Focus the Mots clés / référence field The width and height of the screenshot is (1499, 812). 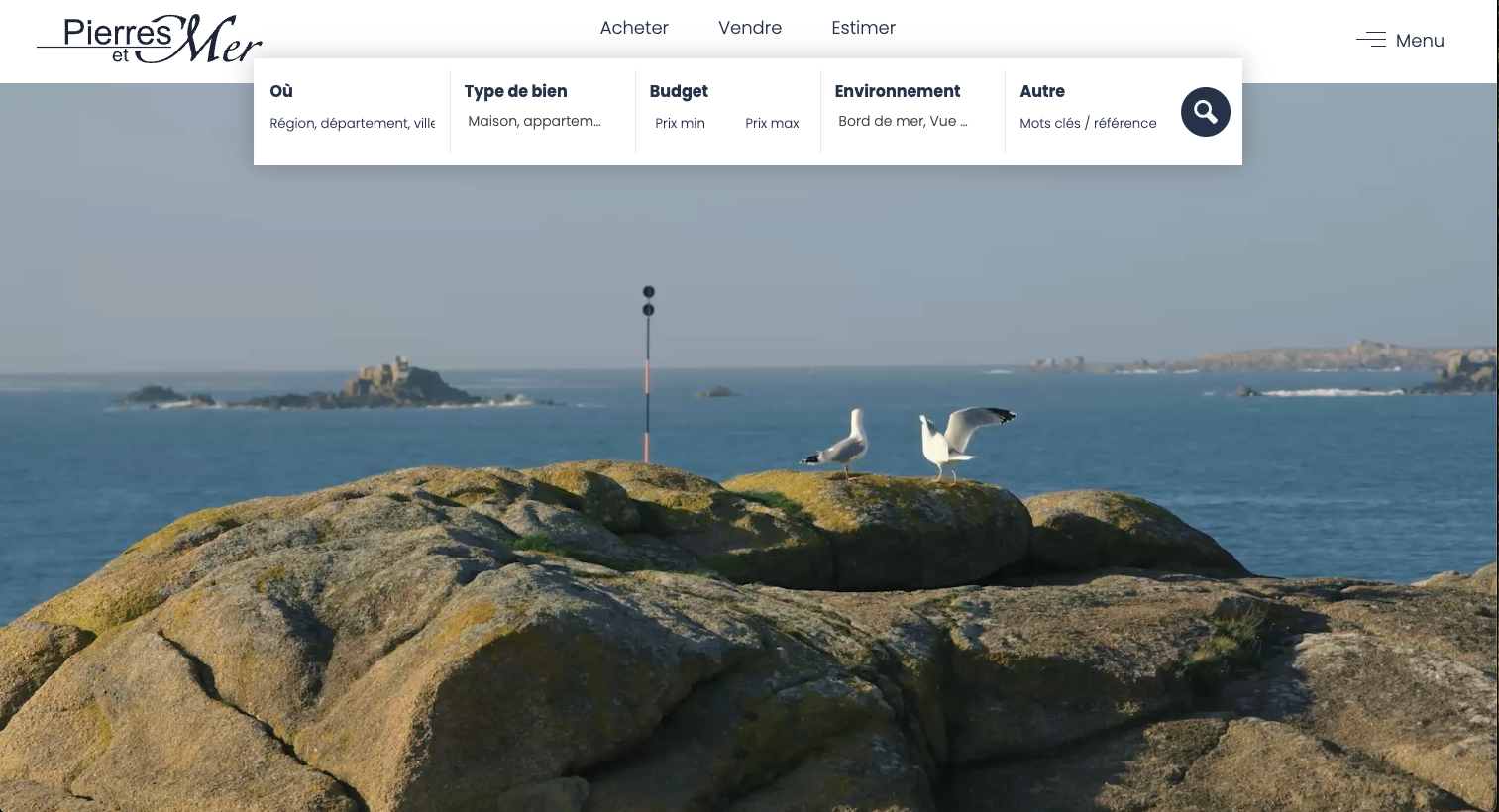coord(1088,123)
